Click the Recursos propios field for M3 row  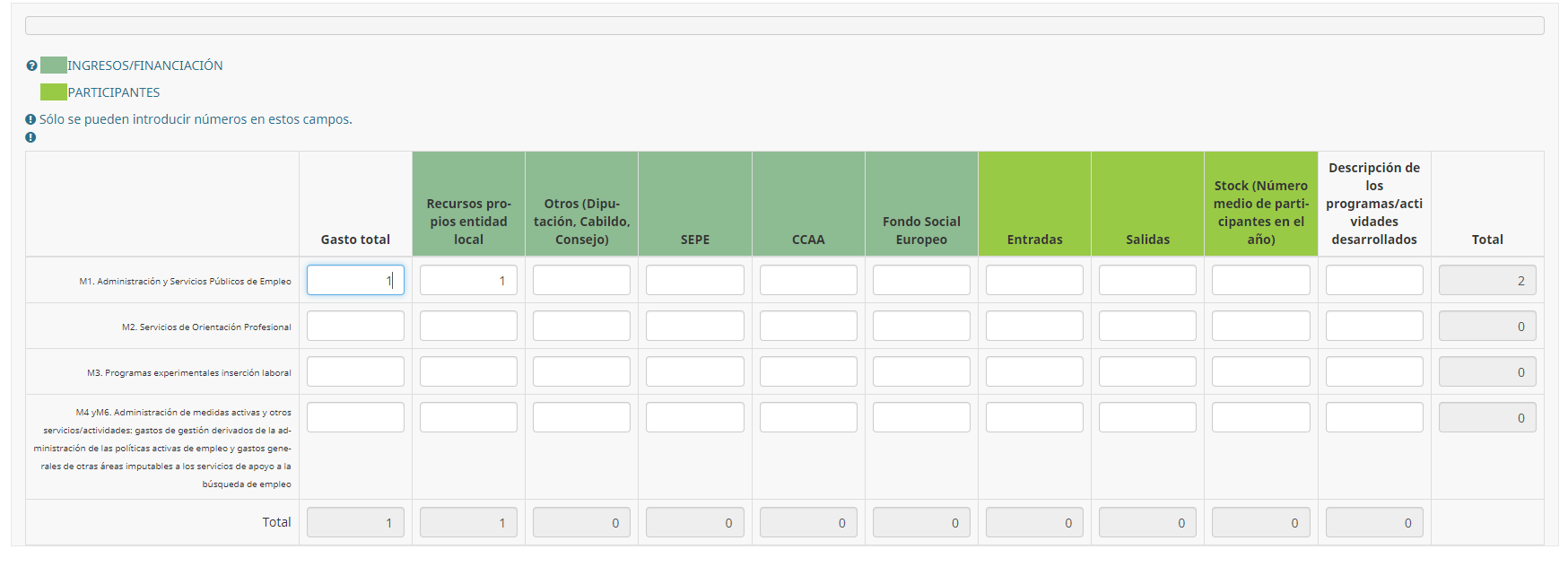[x=468, y=371]
